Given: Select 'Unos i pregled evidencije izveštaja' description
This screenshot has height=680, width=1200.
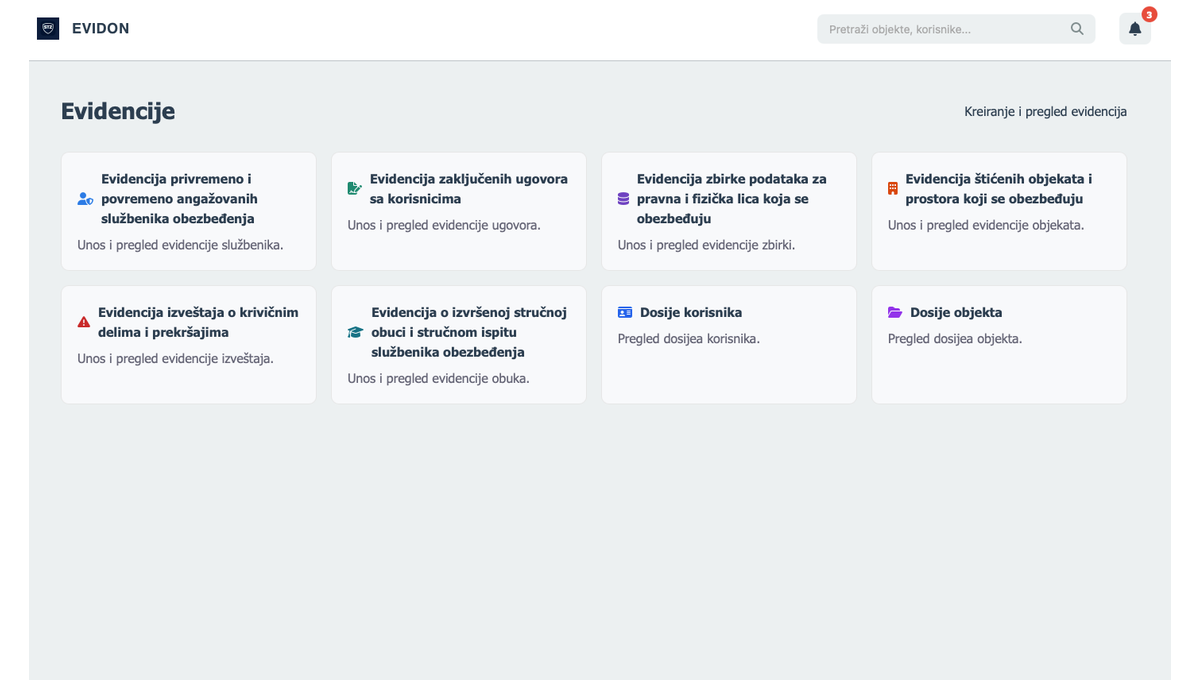Looking at the screenshot, I should [x=175, y=358].
